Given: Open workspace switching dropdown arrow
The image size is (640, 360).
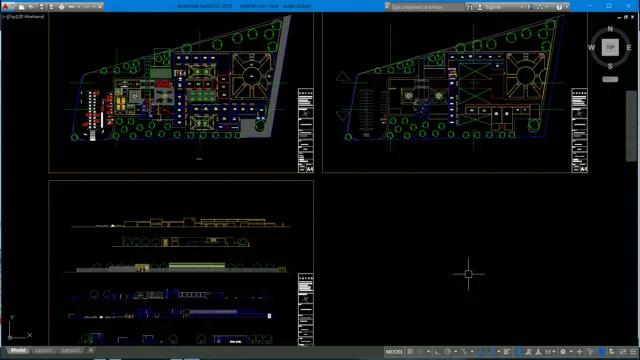Looking at the screenshot, I should [x=571, y=352].
